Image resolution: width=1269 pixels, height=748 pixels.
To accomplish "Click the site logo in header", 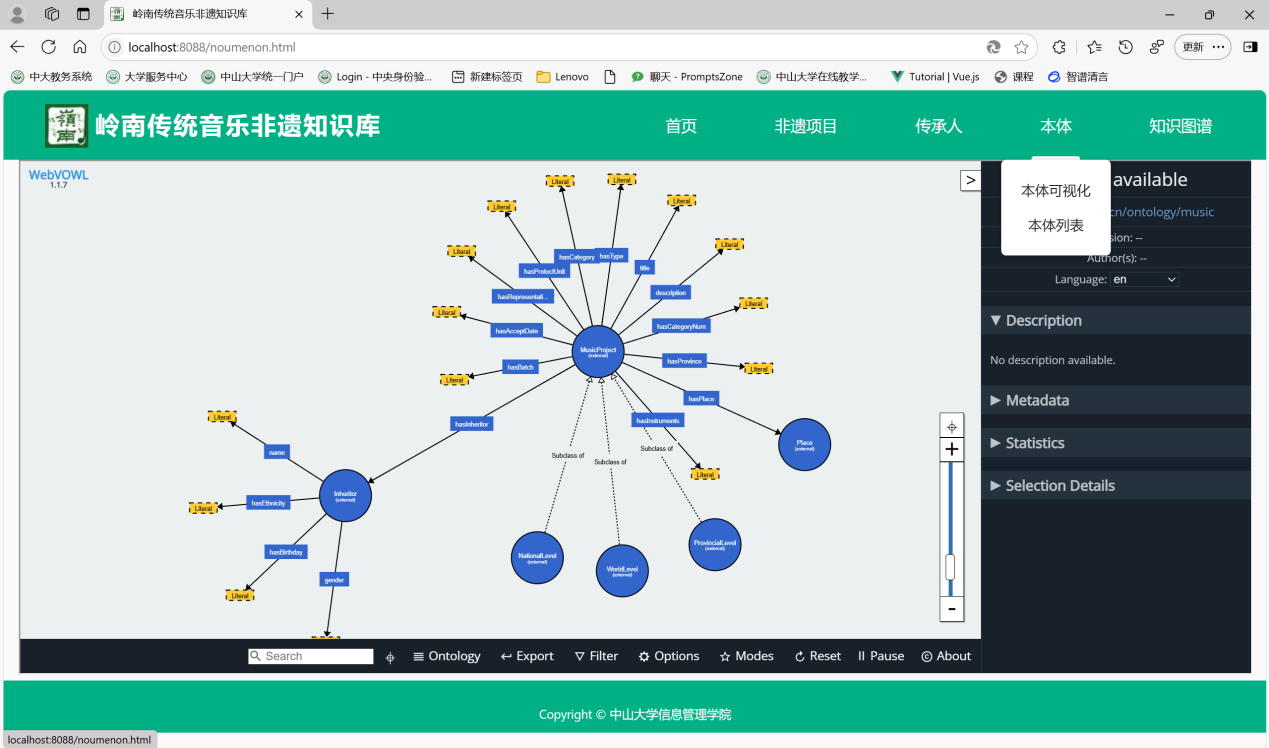I will [66, 126].
